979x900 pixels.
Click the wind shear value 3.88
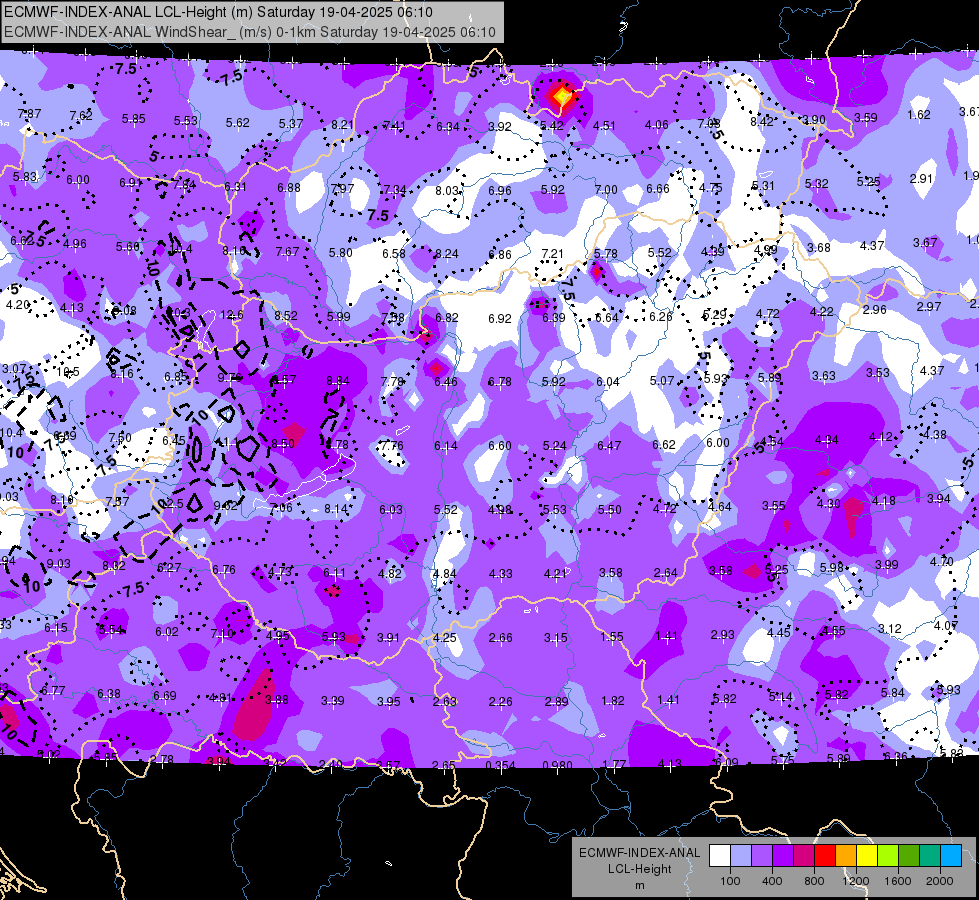pos(277,700)
